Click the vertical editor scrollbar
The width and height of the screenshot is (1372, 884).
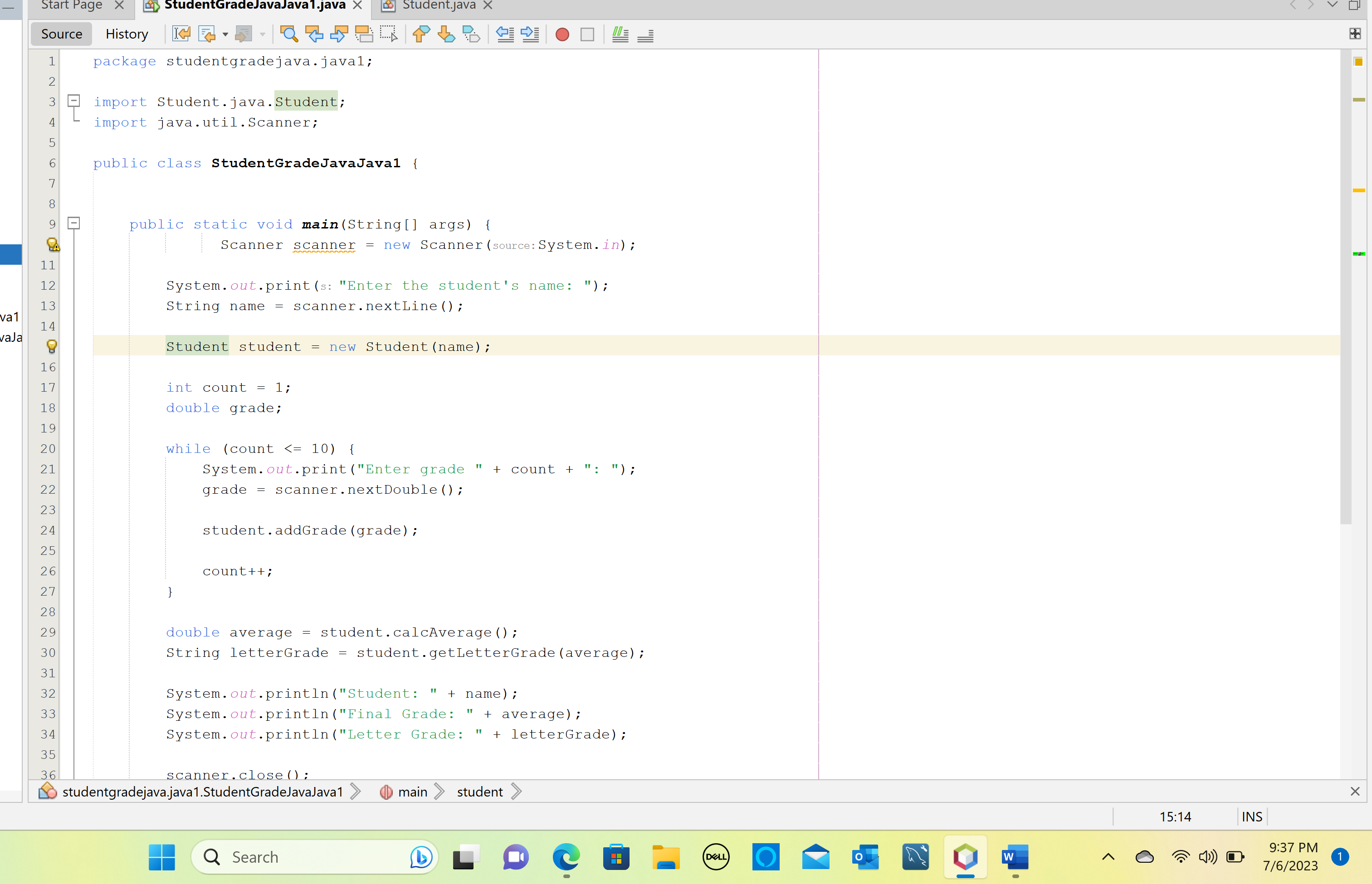point(1346,287)
